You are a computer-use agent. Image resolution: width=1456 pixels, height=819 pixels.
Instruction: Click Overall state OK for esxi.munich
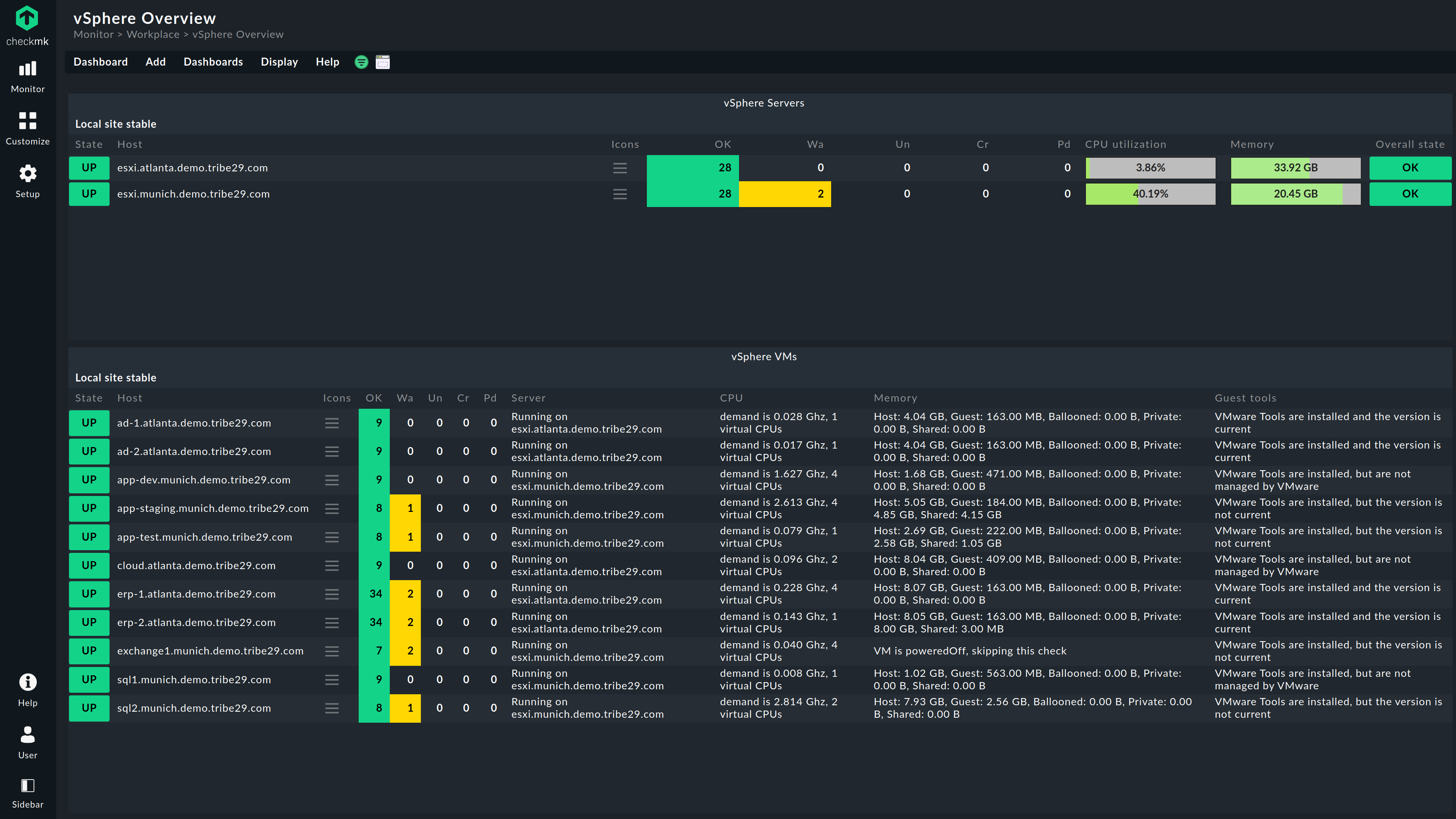tap(1410, 194)
